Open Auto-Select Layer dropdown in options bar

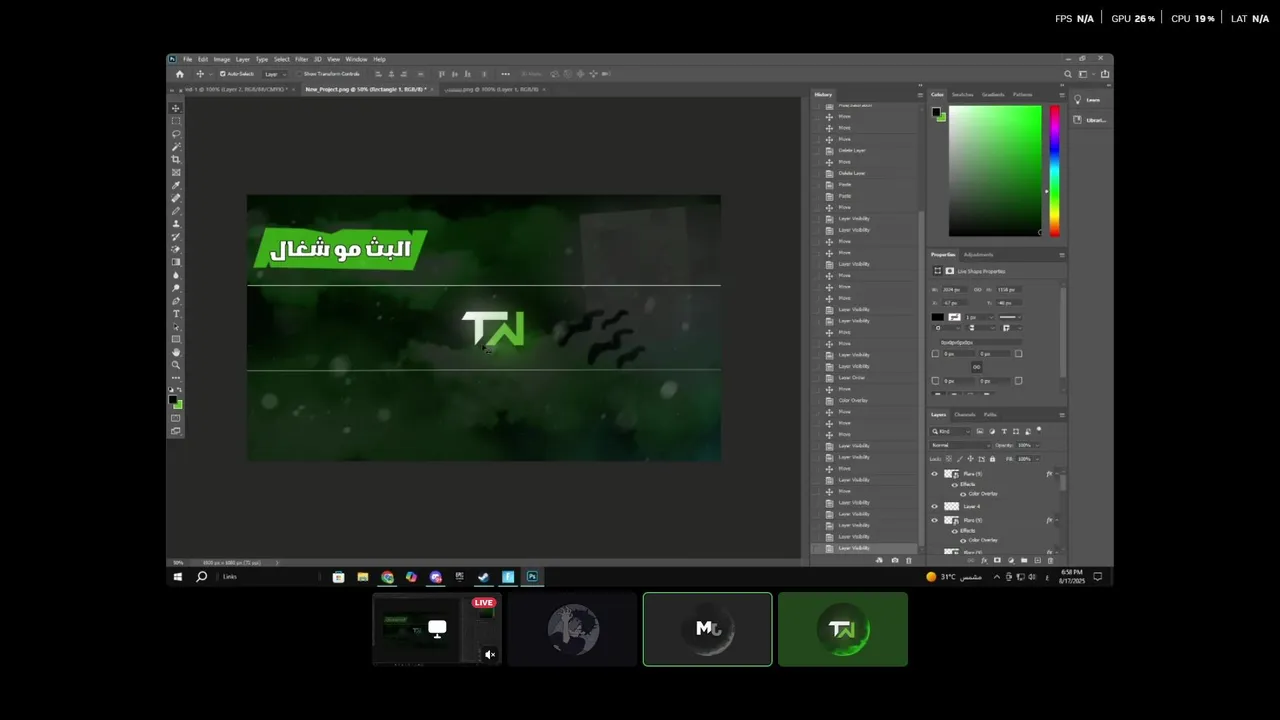(275, 74)
